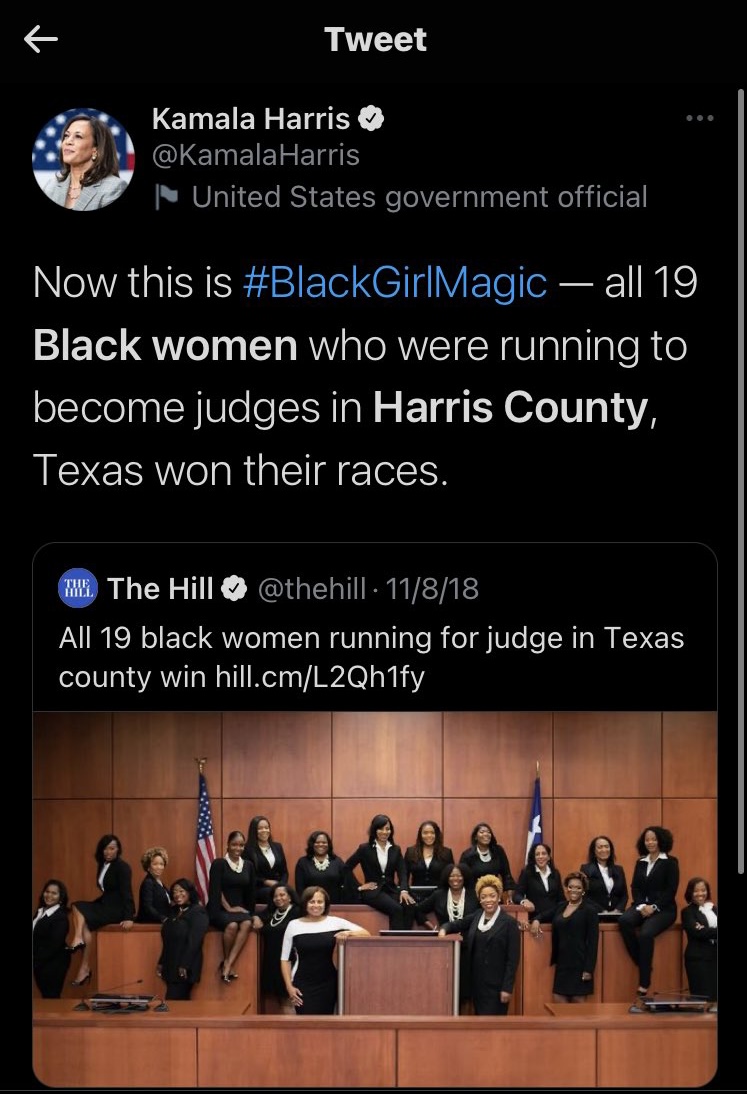
Task: Click the @thehill handle
Action: click(312, 589)
